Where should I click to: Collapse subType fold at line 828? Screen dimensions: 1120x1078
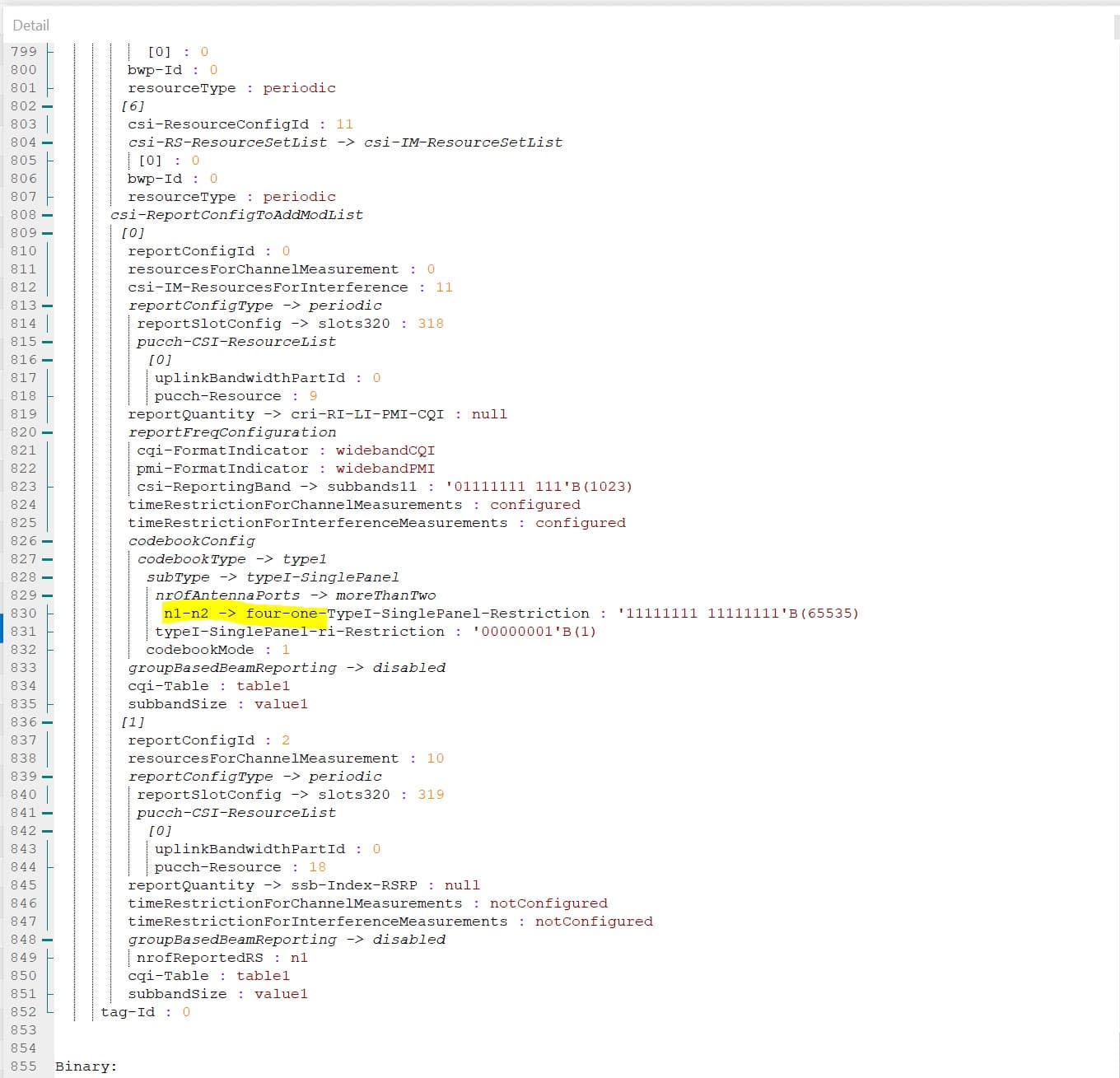point(48,577)
